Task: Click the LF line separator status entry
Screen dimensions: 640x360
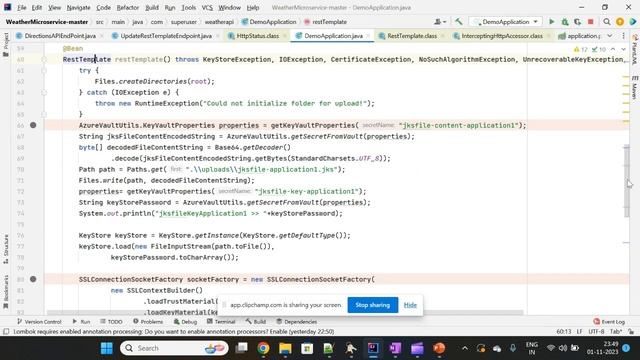Action: click(580, 332)
